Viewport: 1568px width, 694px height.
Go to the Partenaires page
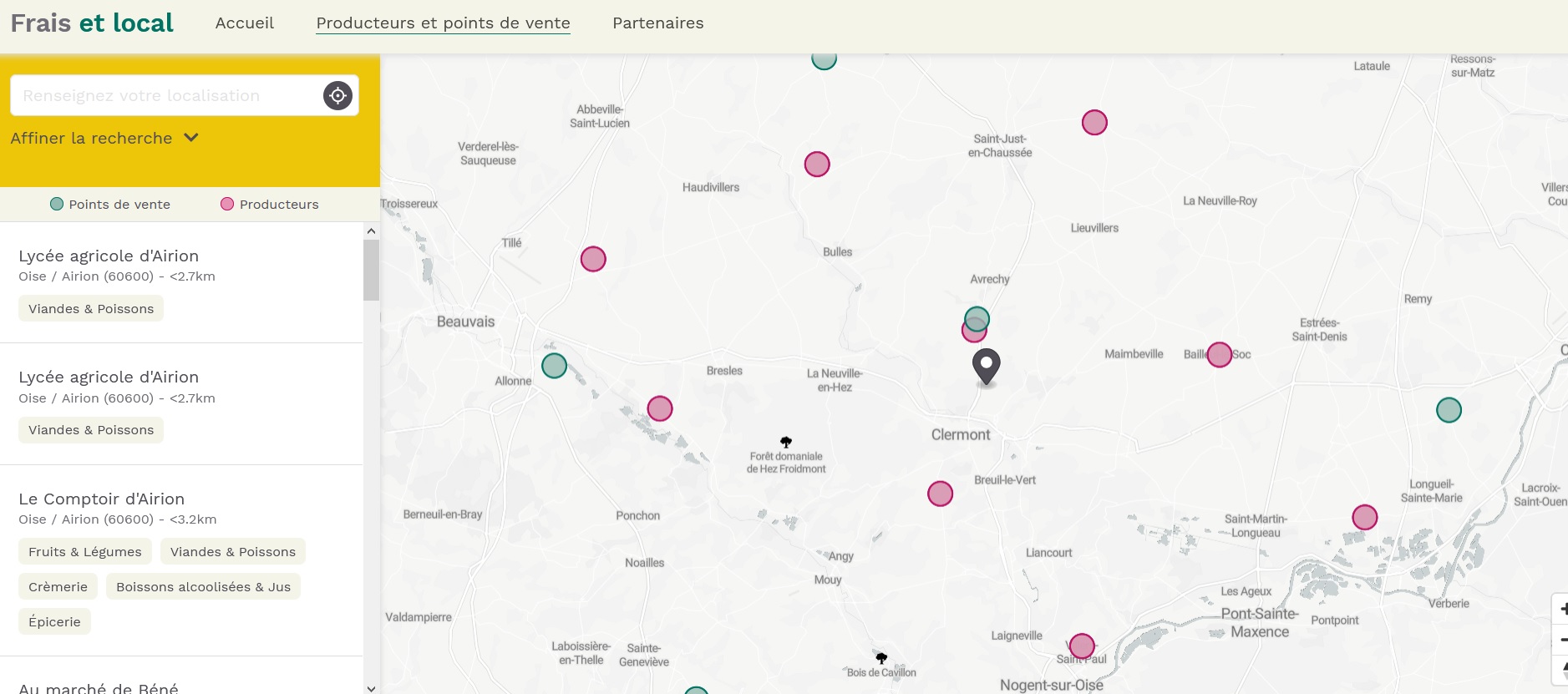coord(657,23)
